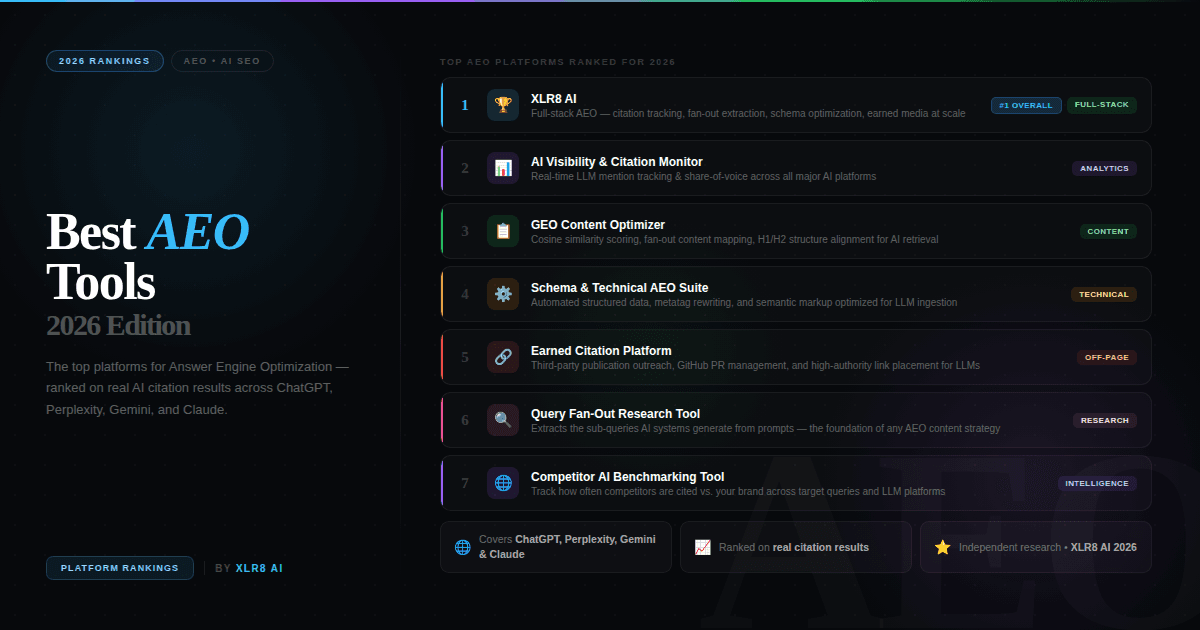Click the OFF-PAGE tag
The height and width of the screenshot is (630, 1200).
1107,357
